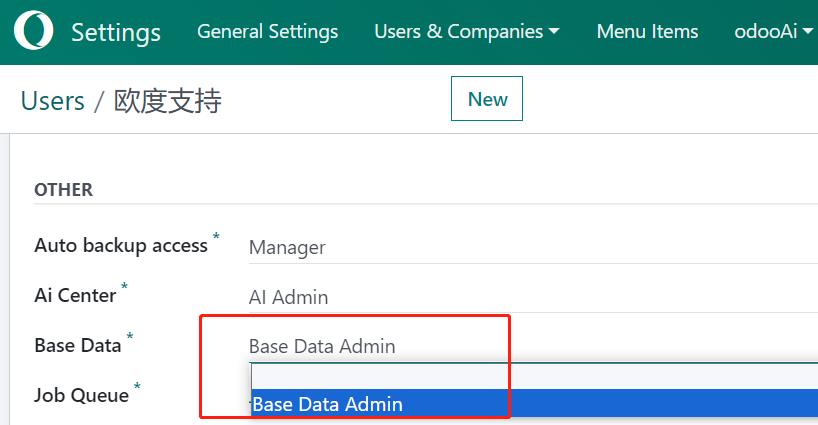Open the General Settings menu
Screen dimensions: 818x425
pos(267,32)
